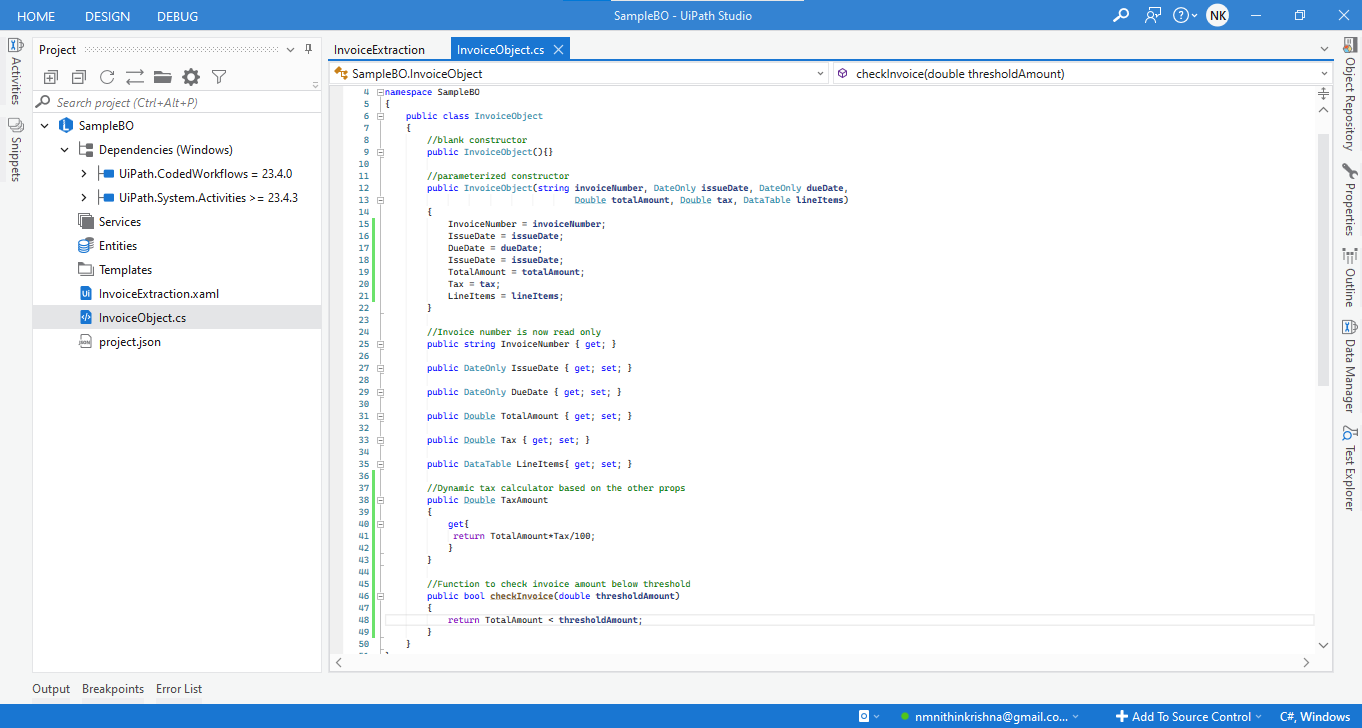
Task: Click the editor split view handle
Action: click(1323, 93)
